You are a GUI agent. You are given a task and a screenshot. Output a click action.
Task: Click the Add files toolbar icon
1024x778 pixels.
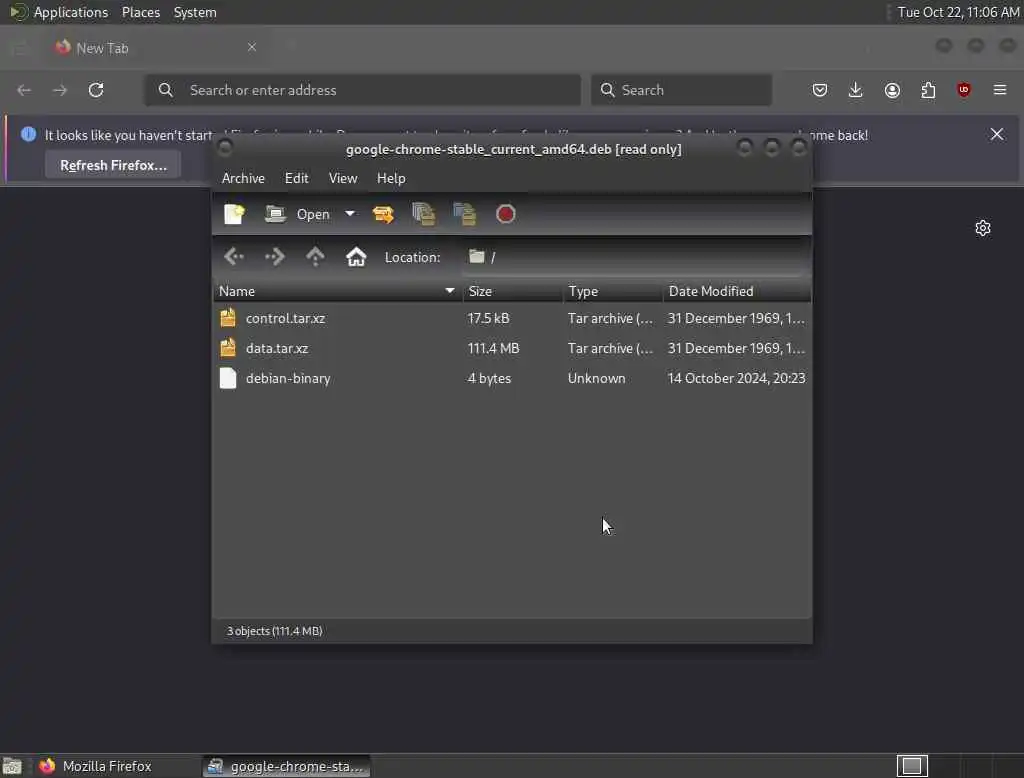[424, 214]
